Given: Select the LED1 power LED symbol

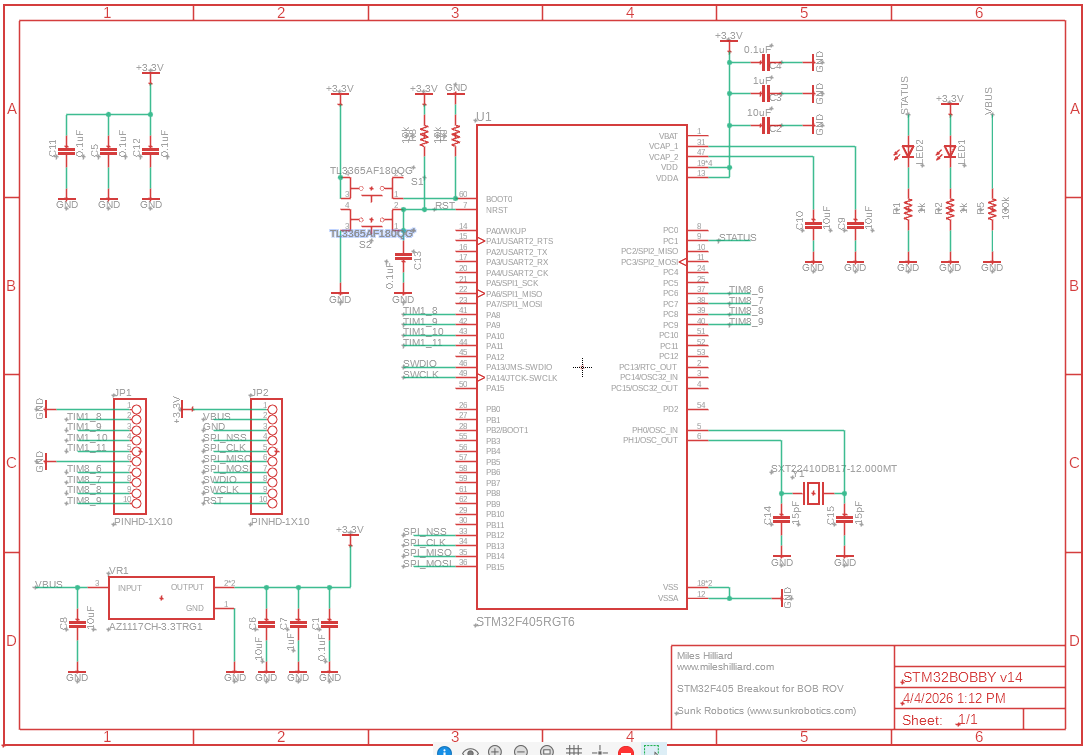Looking at the screenshot, I should click(x=950, y=152).
